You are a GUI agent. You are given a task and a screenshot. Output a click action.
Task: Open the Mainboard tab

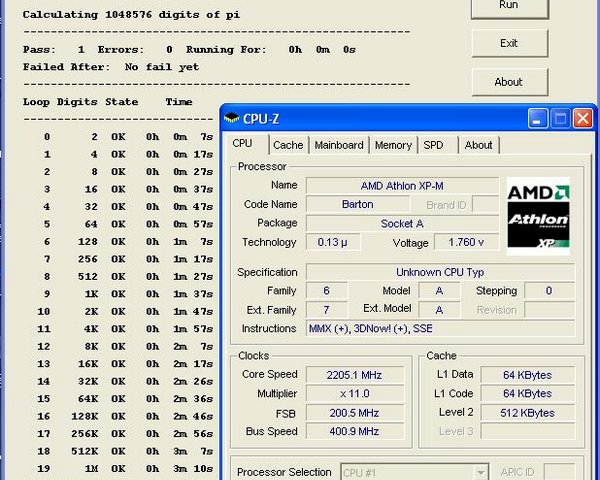pos(339,145)
